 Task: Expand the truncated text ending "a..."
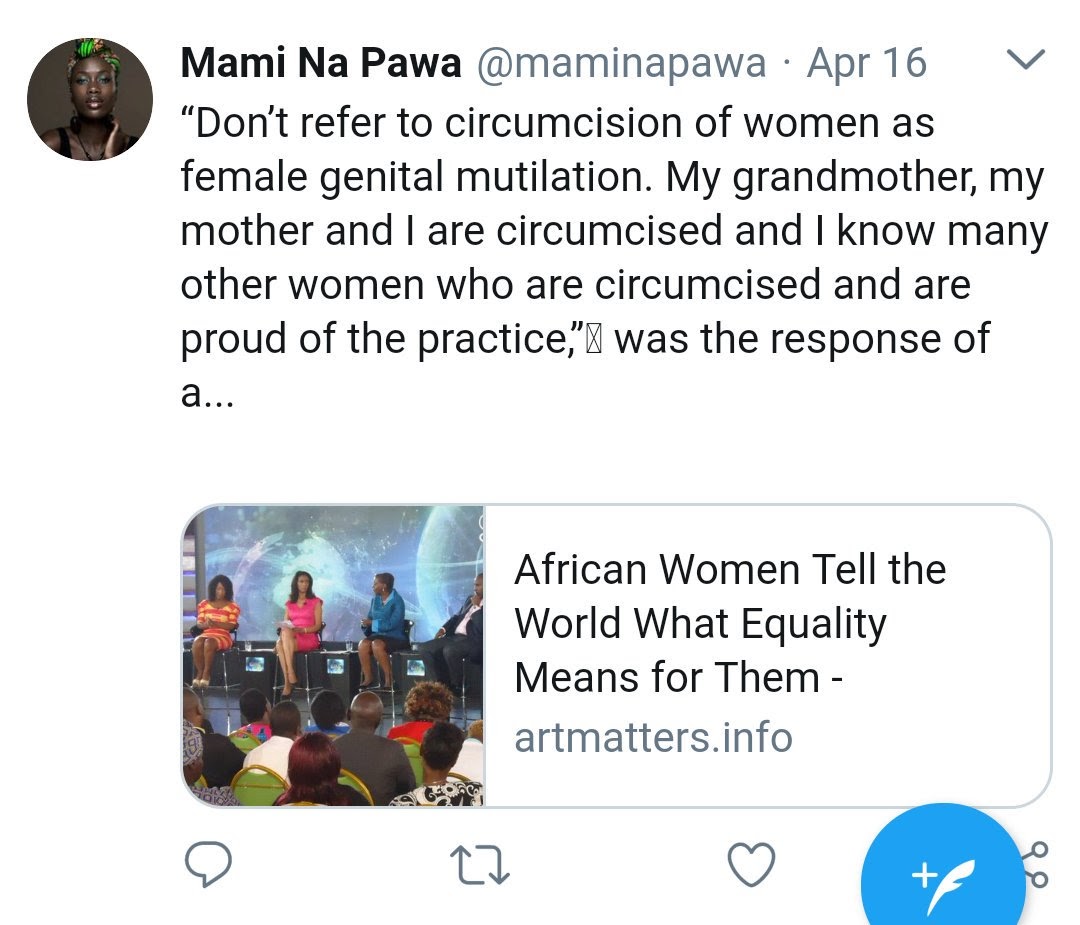tap(208, 393)
